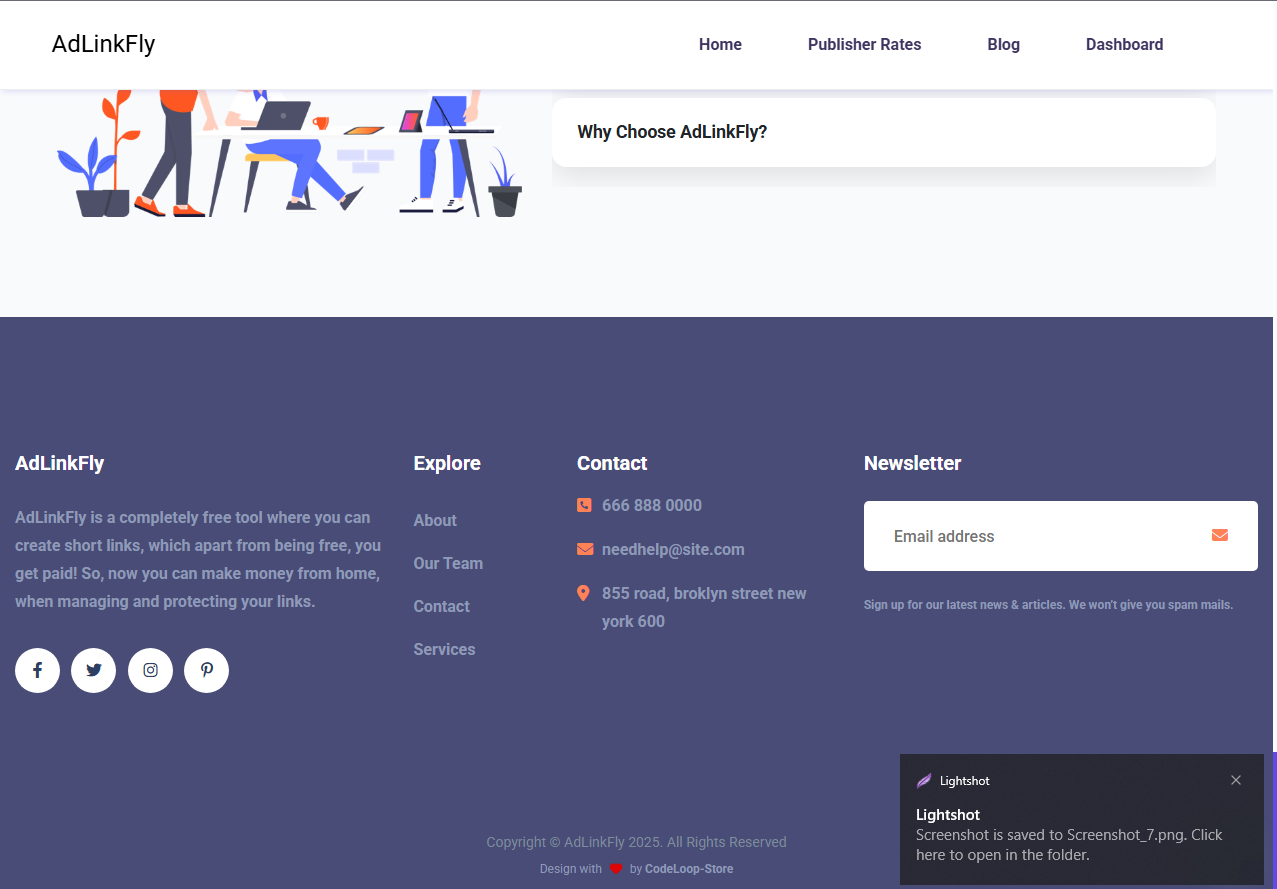Click the Lightshot feather icon in notification
Image resolution: width=1277 pixels, height=889 pixels.
click(924, 781)
